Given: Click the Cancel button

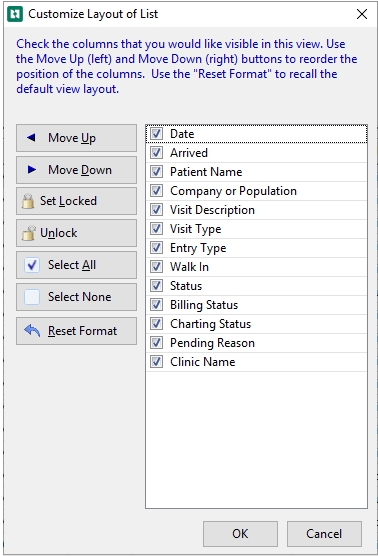Looking at the screenshot, I should coord(324,534).
